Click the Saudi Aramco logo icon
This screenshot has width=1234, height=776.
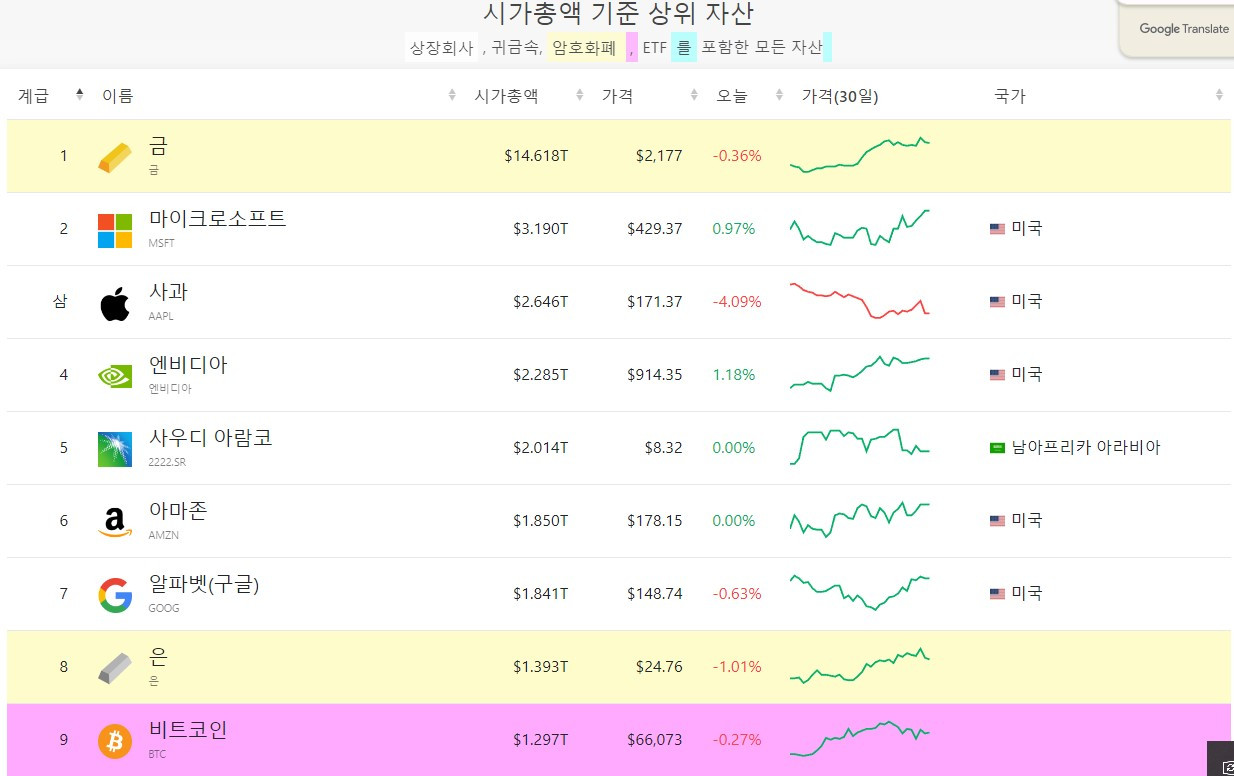[115, 449]
